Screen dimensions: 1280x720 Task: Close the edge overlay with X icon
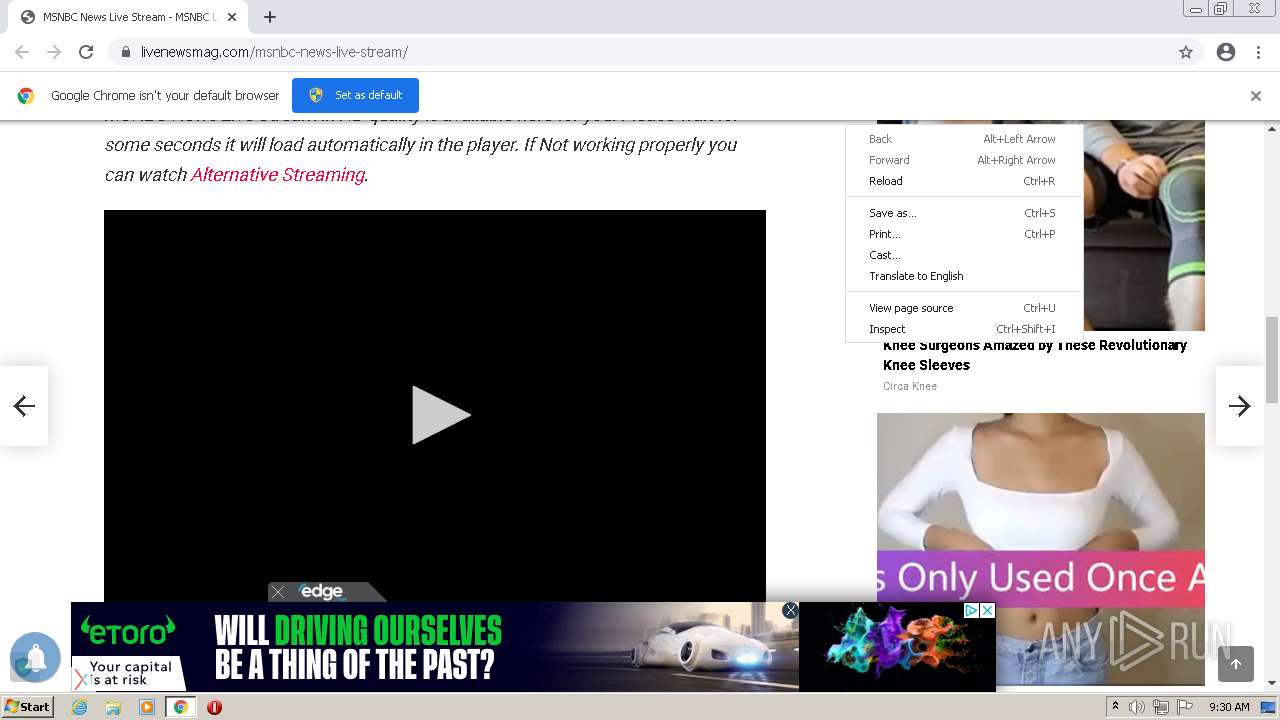point(278,592)
